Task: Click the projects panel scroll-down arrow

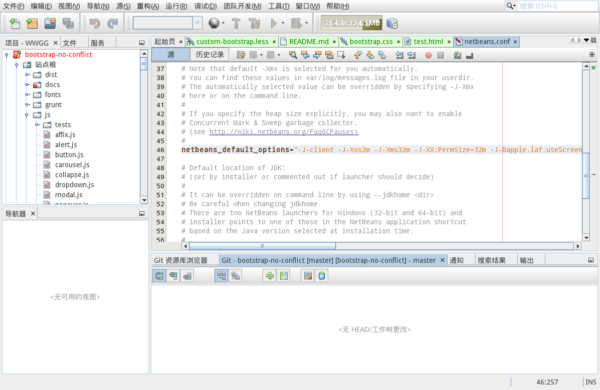Action: coord(144,200)
